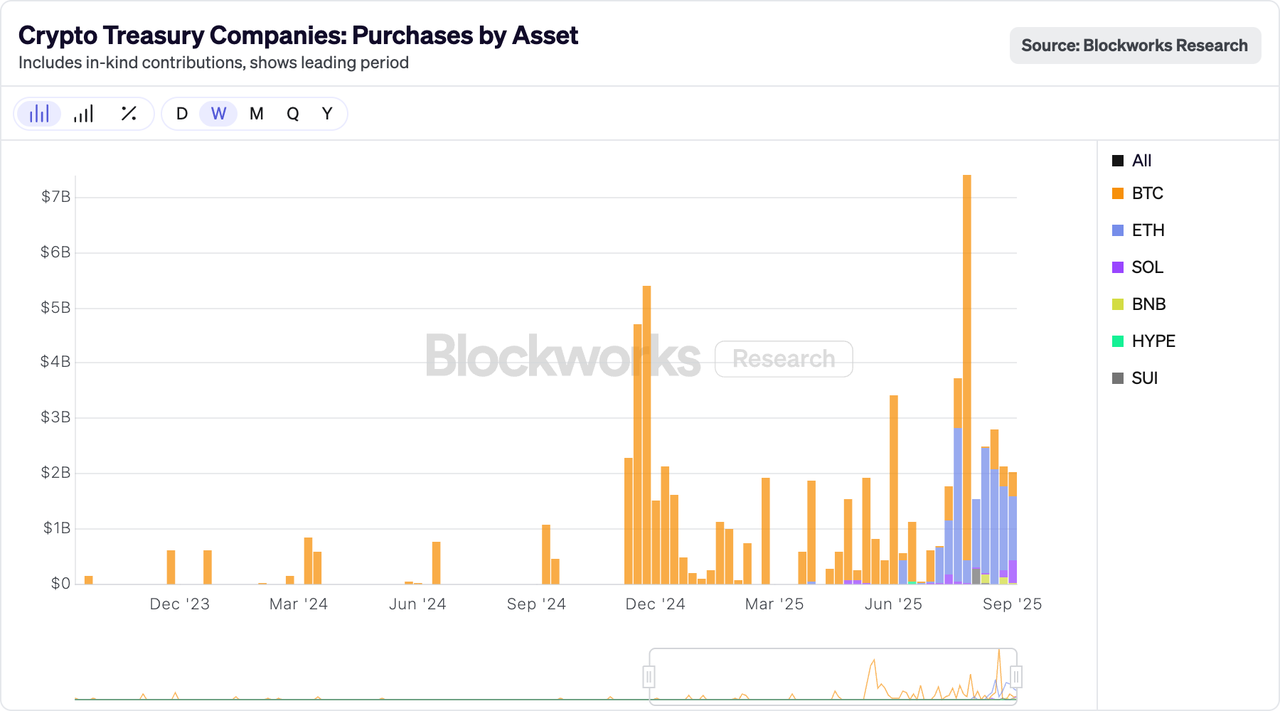
Task: Select the standard bar chart view icon
Action: [39, 114]
